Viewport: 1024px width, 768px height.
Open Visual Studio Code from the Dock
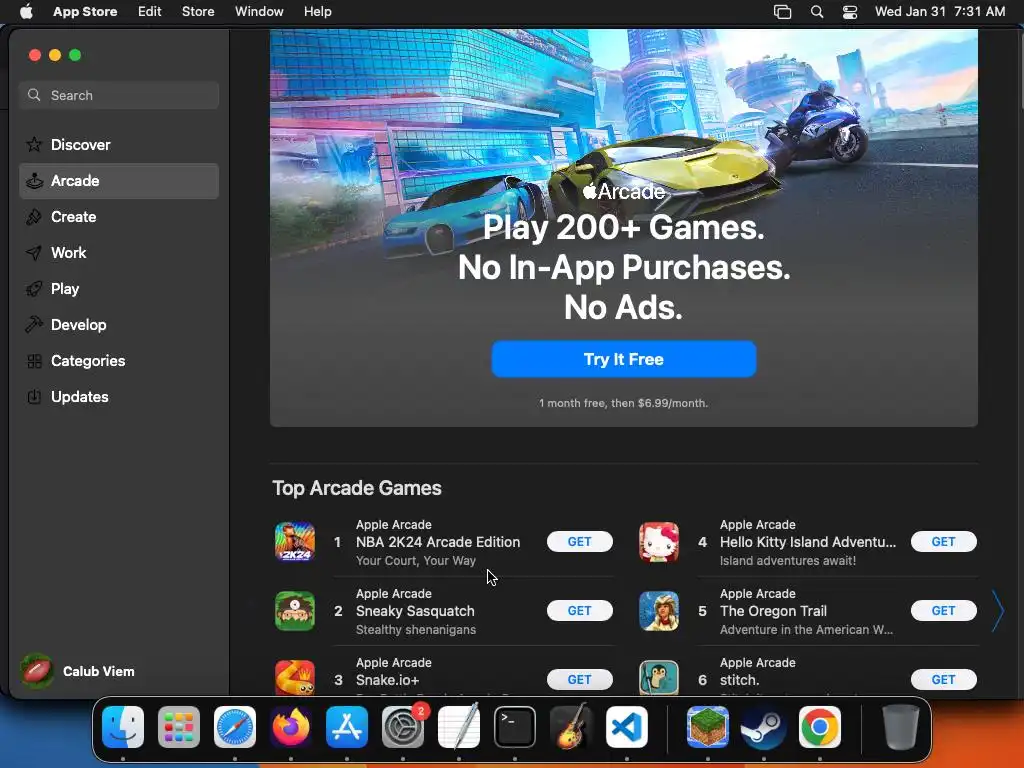click(627, 727)
